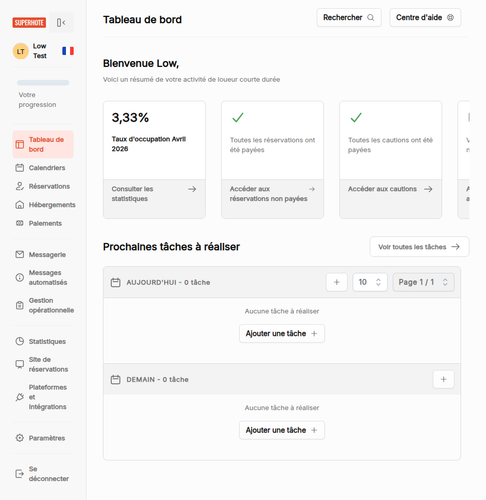Screen dimensions: 486x500
Task: Click the help lifebuoy icon
Action: click(x=450, y=18)
